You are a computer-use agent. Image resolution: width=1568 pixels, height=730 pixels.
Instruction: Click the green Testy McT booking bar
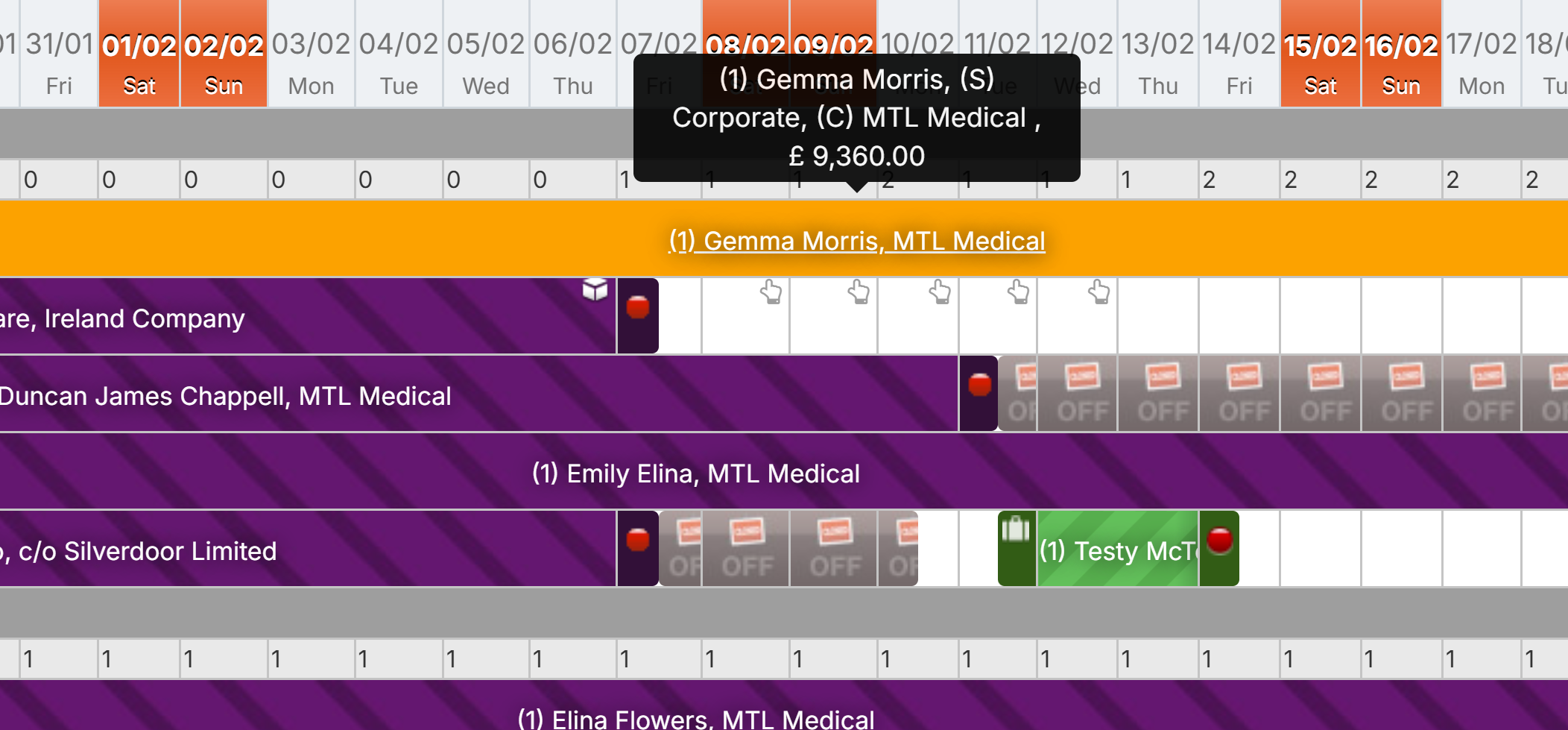click(1118, 551)
